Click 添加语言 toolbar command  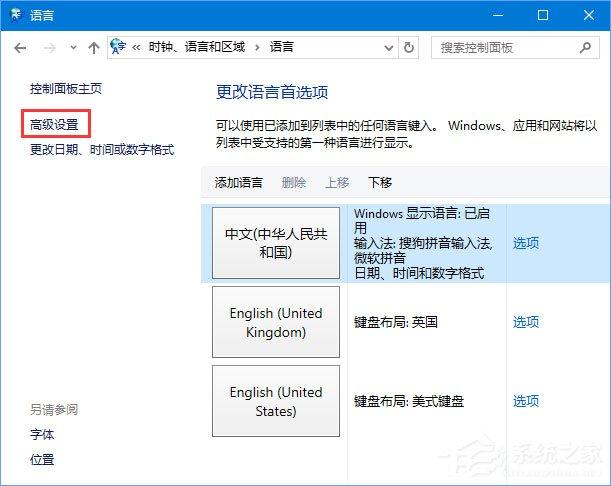point(238,182)
